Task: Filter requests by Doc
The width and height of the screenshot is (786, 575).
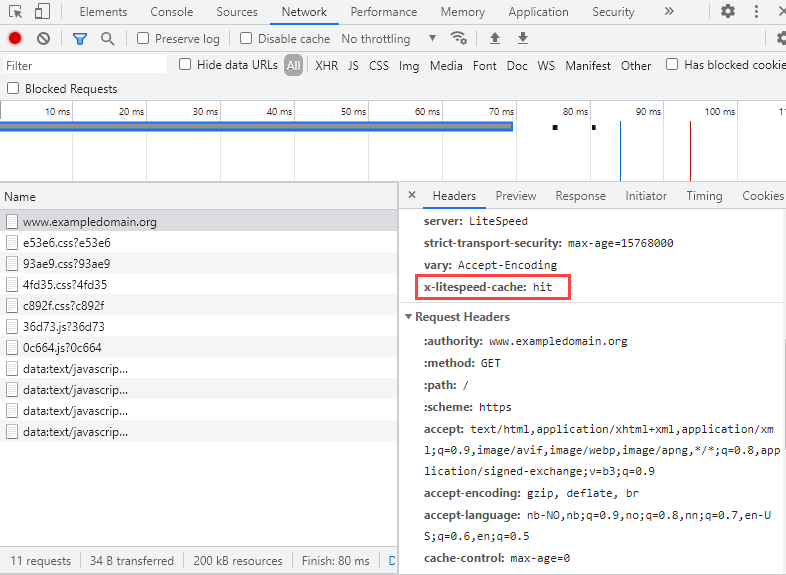Action: (x=517, y=66)
